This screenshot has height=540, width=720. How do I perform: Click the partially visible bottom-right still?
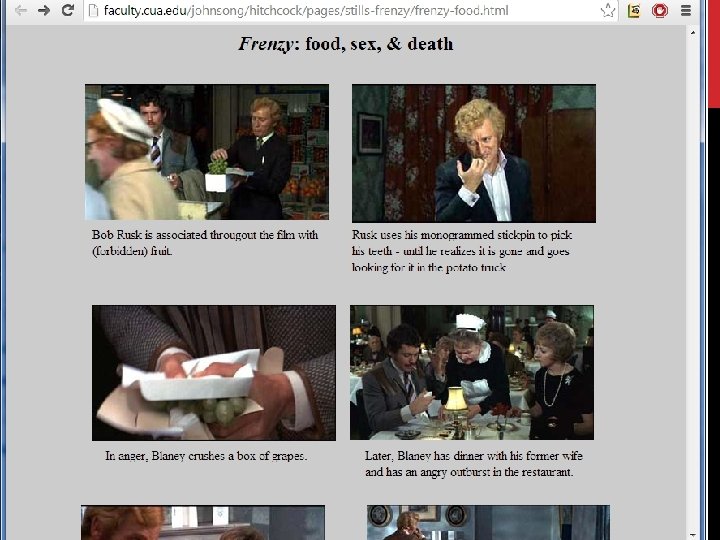489,523
